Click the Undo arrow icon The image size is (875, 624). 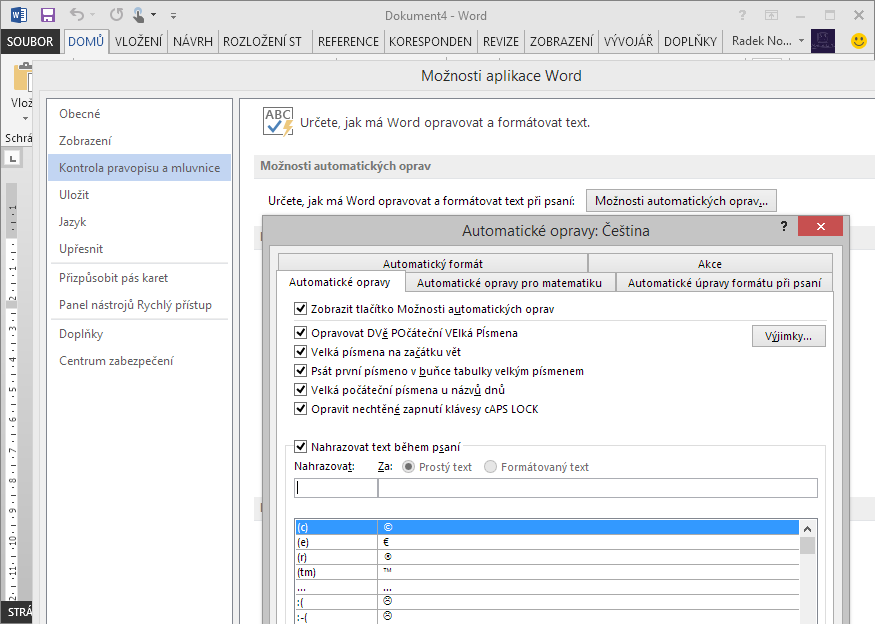[77, 15]
